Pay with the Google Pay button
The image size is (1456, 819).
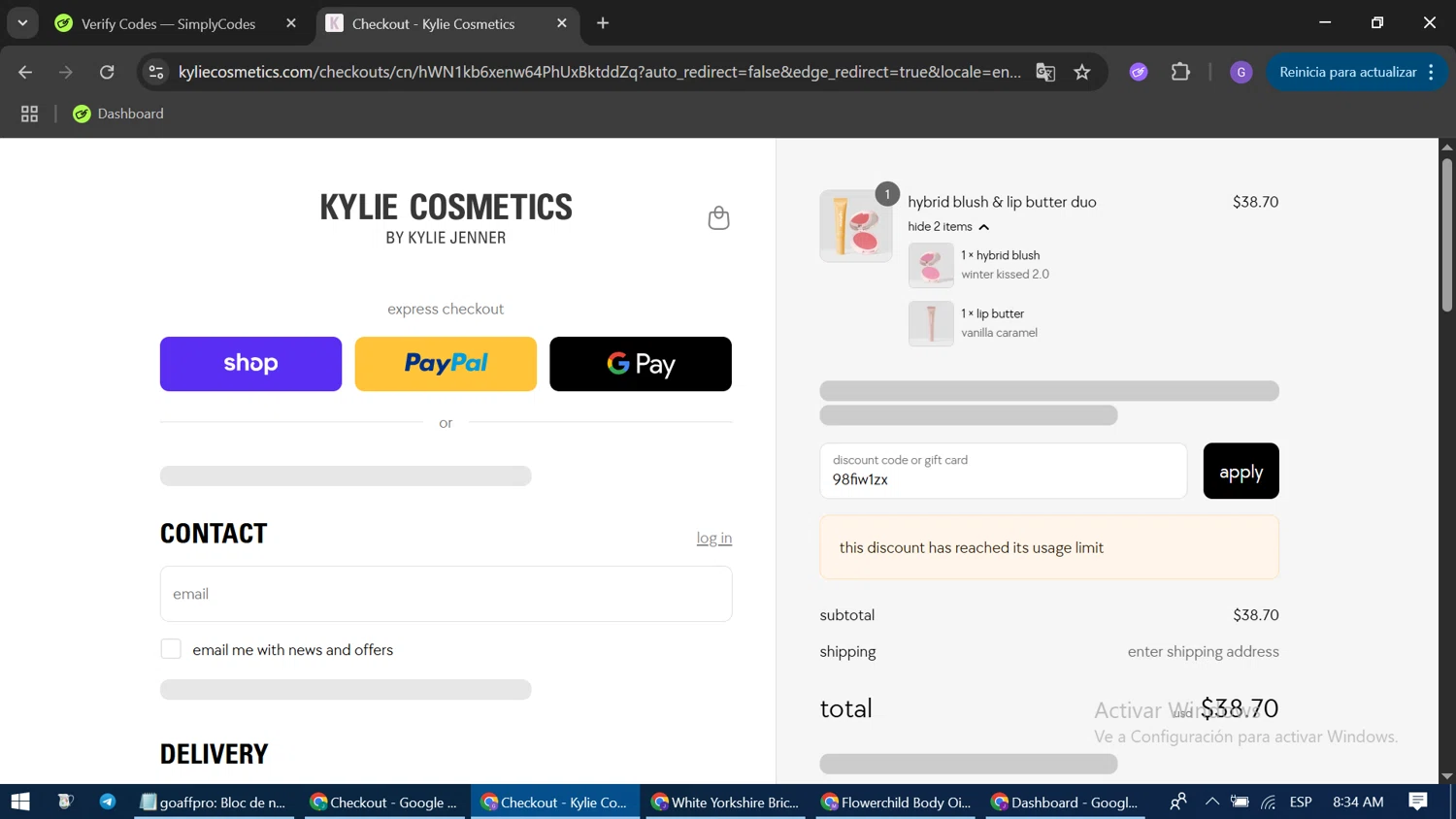(641, 364)
